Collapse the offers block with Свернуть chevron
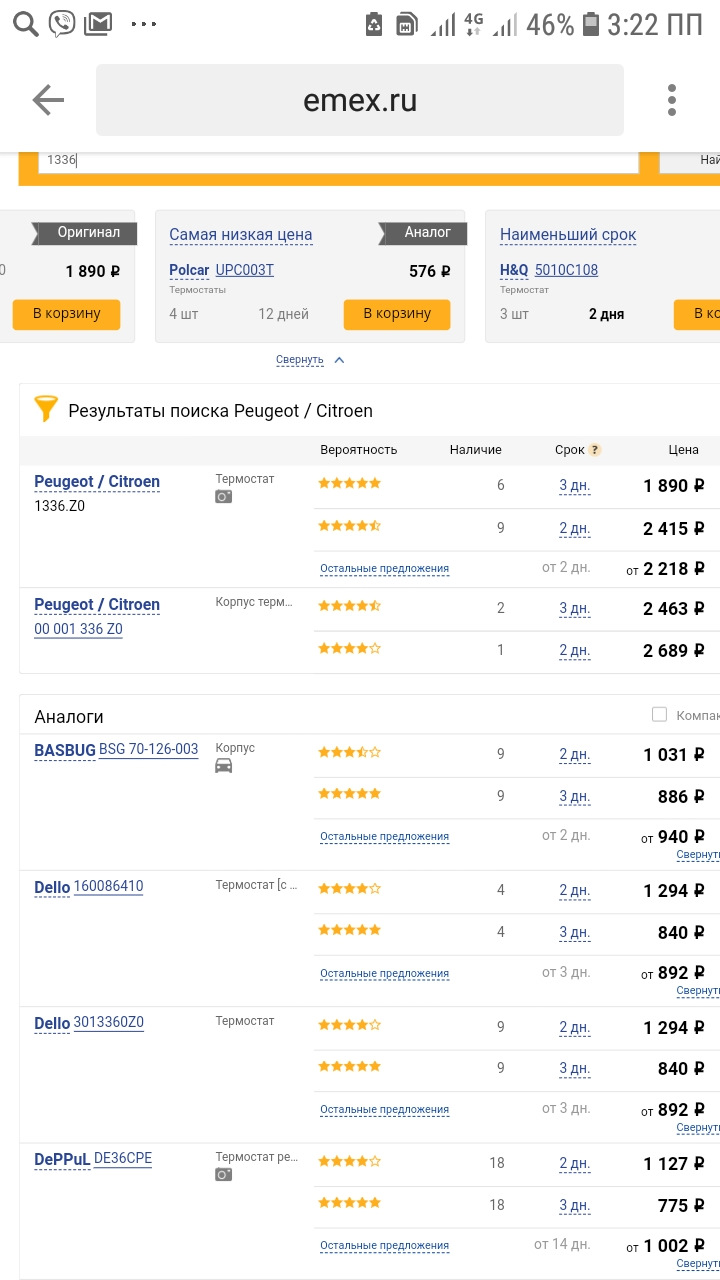Viewport: 720px width, 1280px height. (338, 360)
